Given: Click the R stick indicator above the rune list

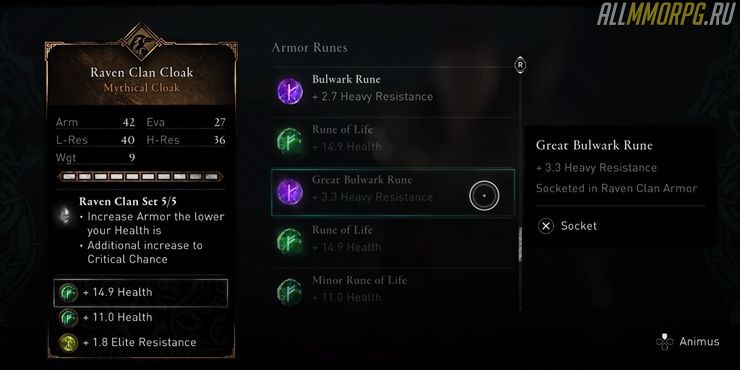Looking at the screenshot, I should (x=520, y=65).
